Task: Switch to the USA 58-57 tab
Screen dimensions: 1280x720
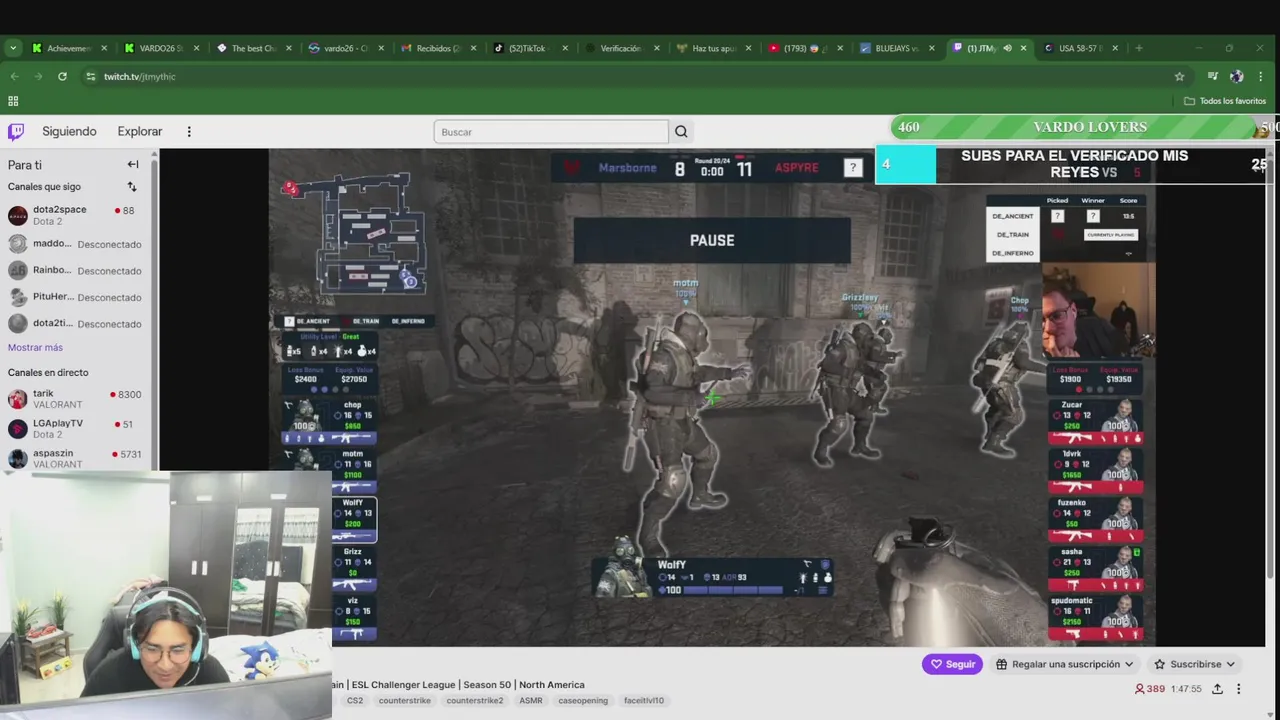Action: (x=1080, y=48)
